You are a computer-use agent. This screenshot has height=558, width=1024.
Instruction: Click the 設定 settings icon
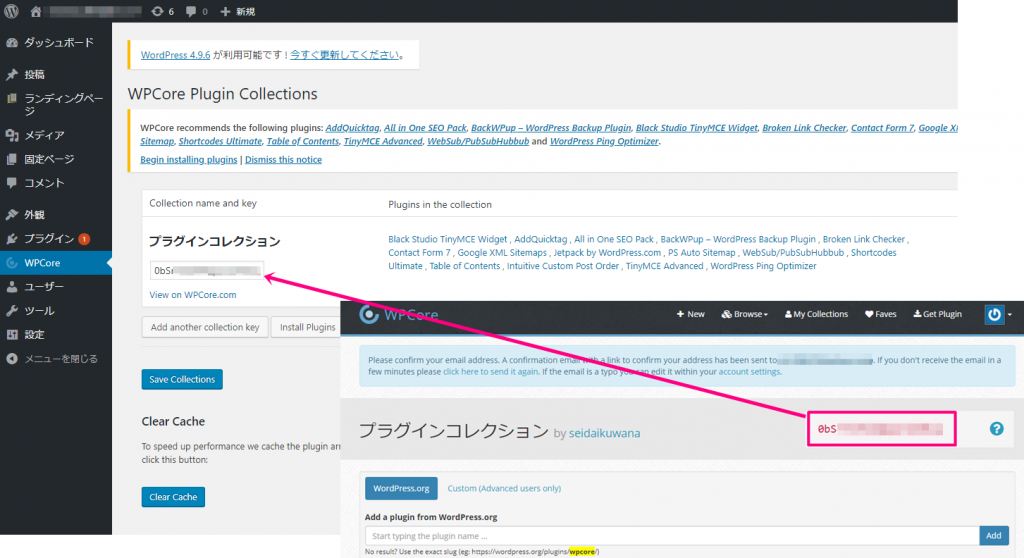12,335
